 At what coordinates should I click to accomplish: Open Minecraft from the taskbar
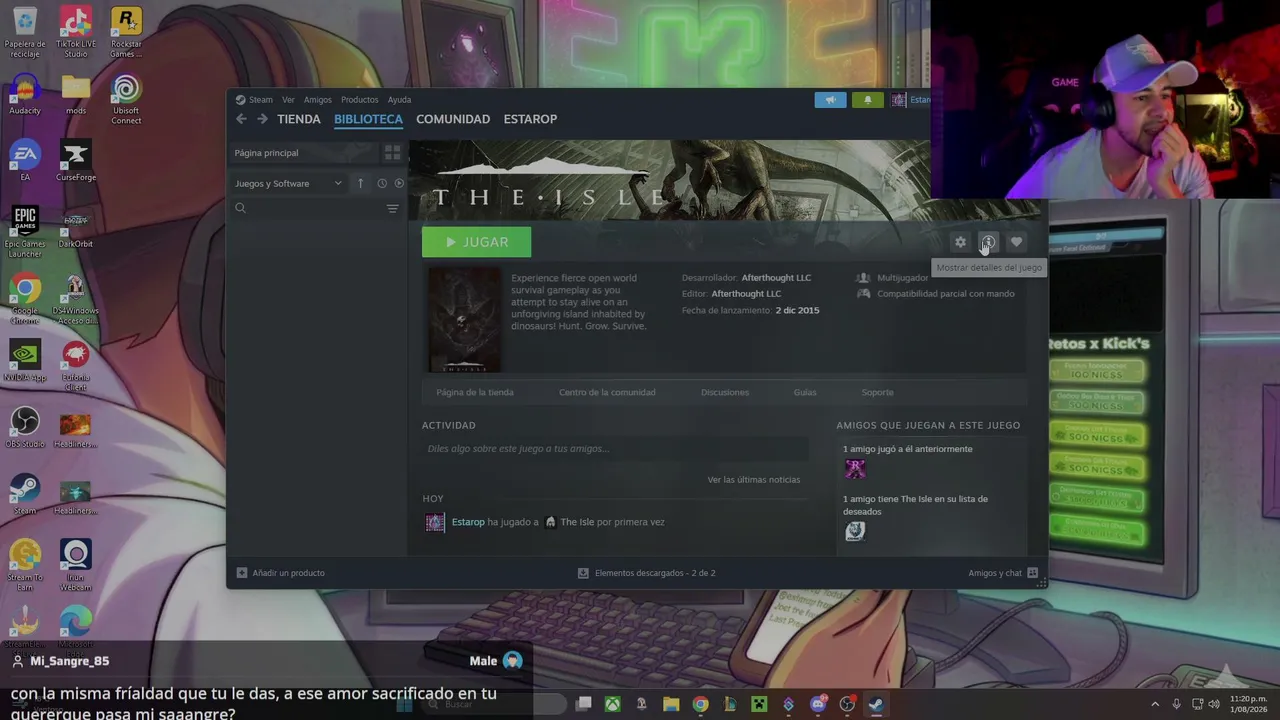tap(759, 705)
